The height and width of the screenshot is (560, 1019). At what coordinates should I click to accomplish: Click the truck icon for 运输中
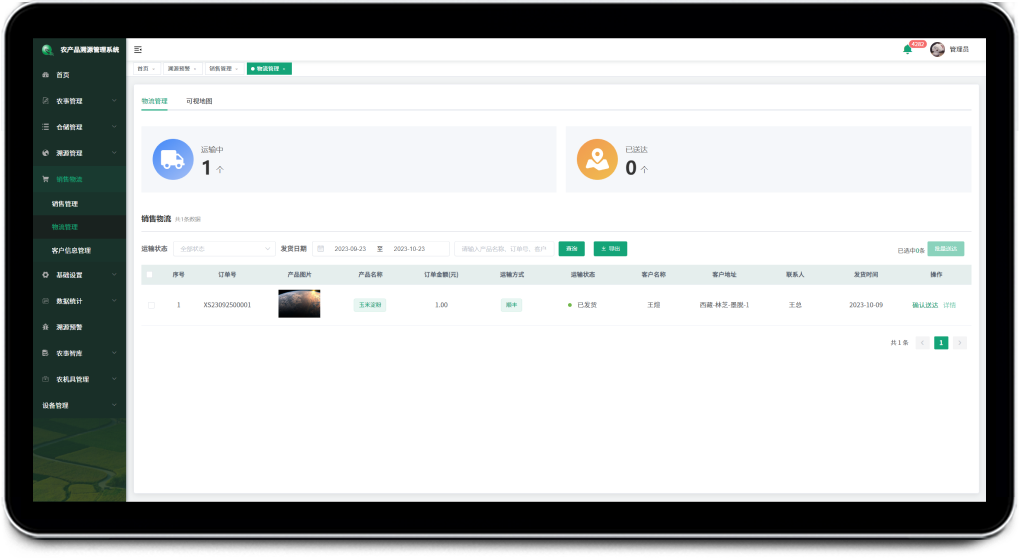(x=172, y=159)
